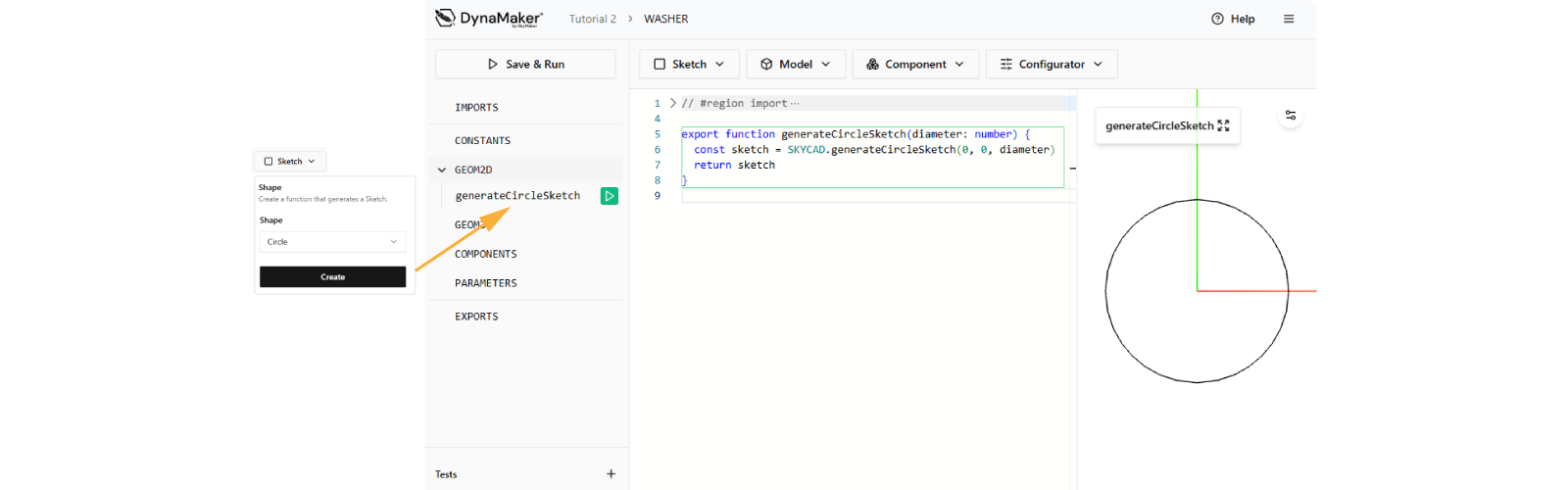The height and width of the screenshot is (490, 1568).
Task: Open the PARAMETERS section
Action: click(x=485, y=283)
